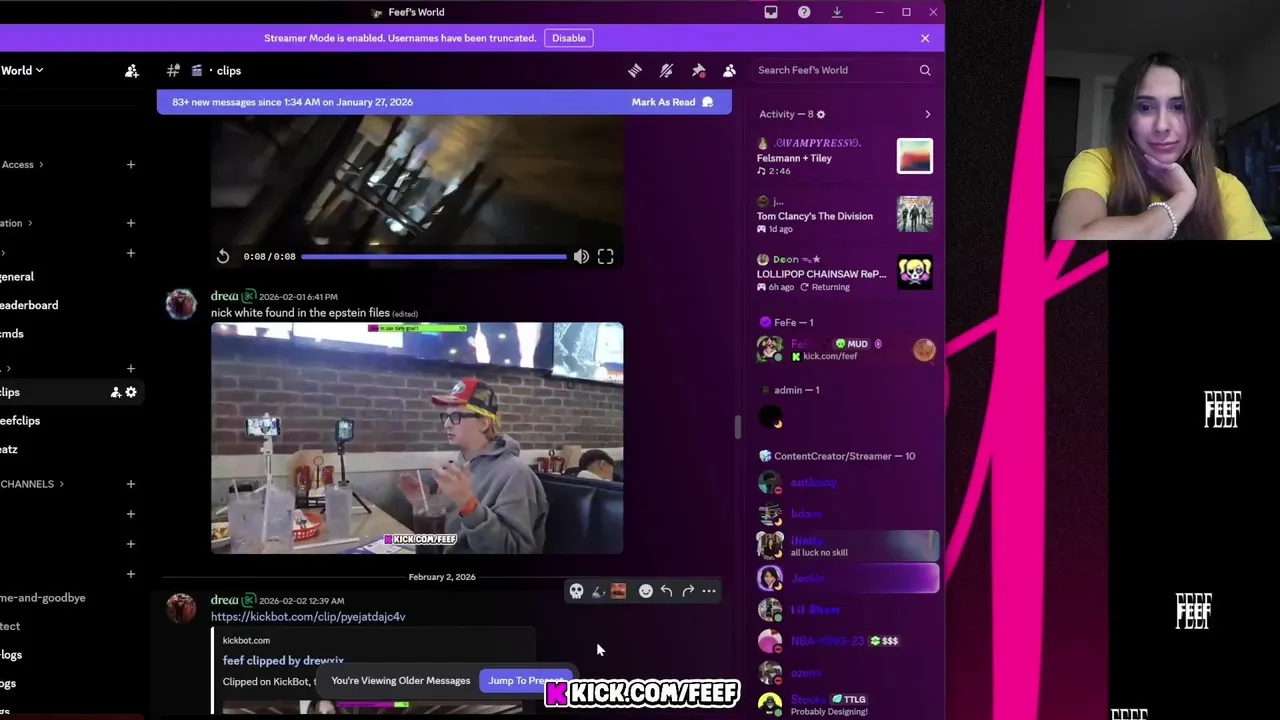
Task: Replay the video with the replay icon
Action: (x=223, y=257)
